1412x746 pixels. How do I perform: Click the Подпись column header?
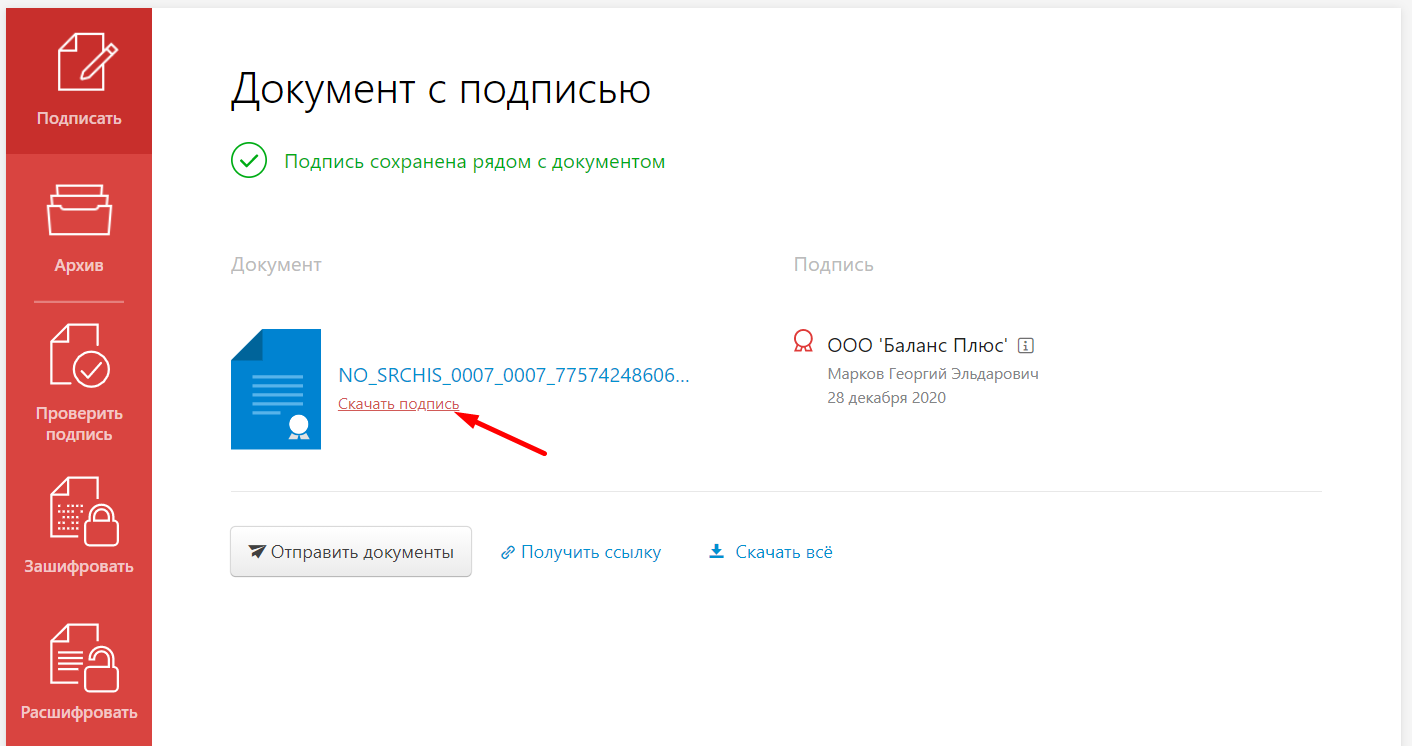(833, 265)
